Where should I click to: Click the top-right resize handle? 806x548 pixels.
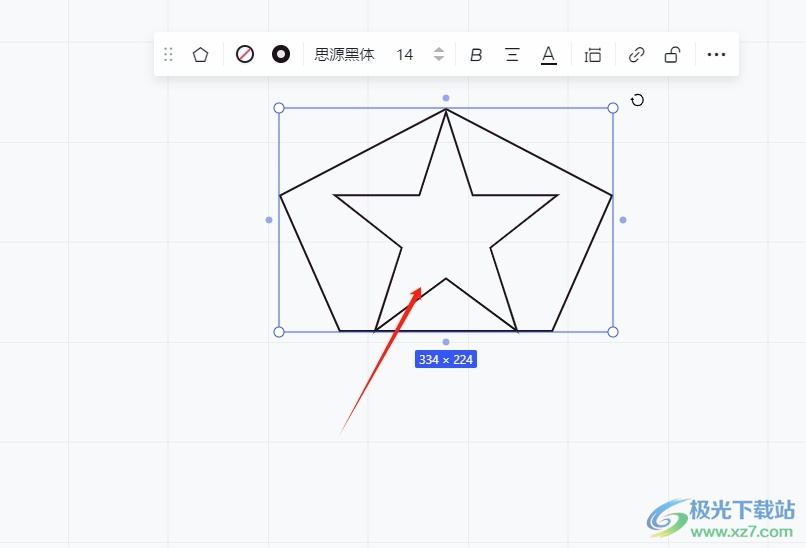click(x=613, y=108)
